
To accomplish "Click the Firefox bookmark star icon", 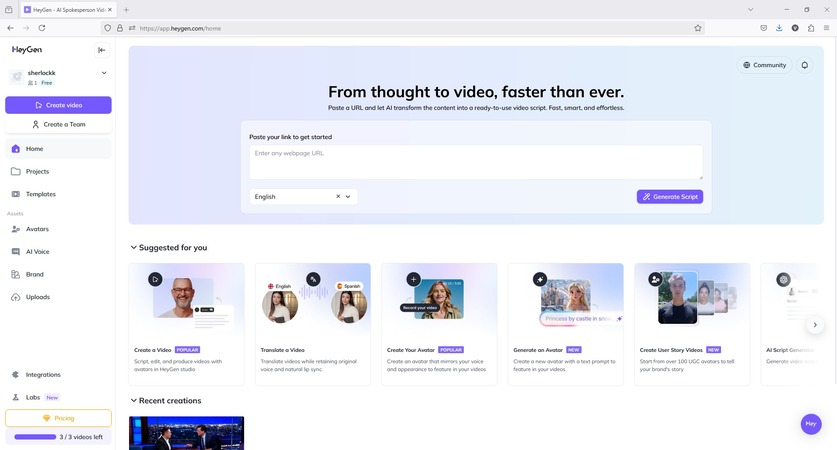I will point(698,28).
